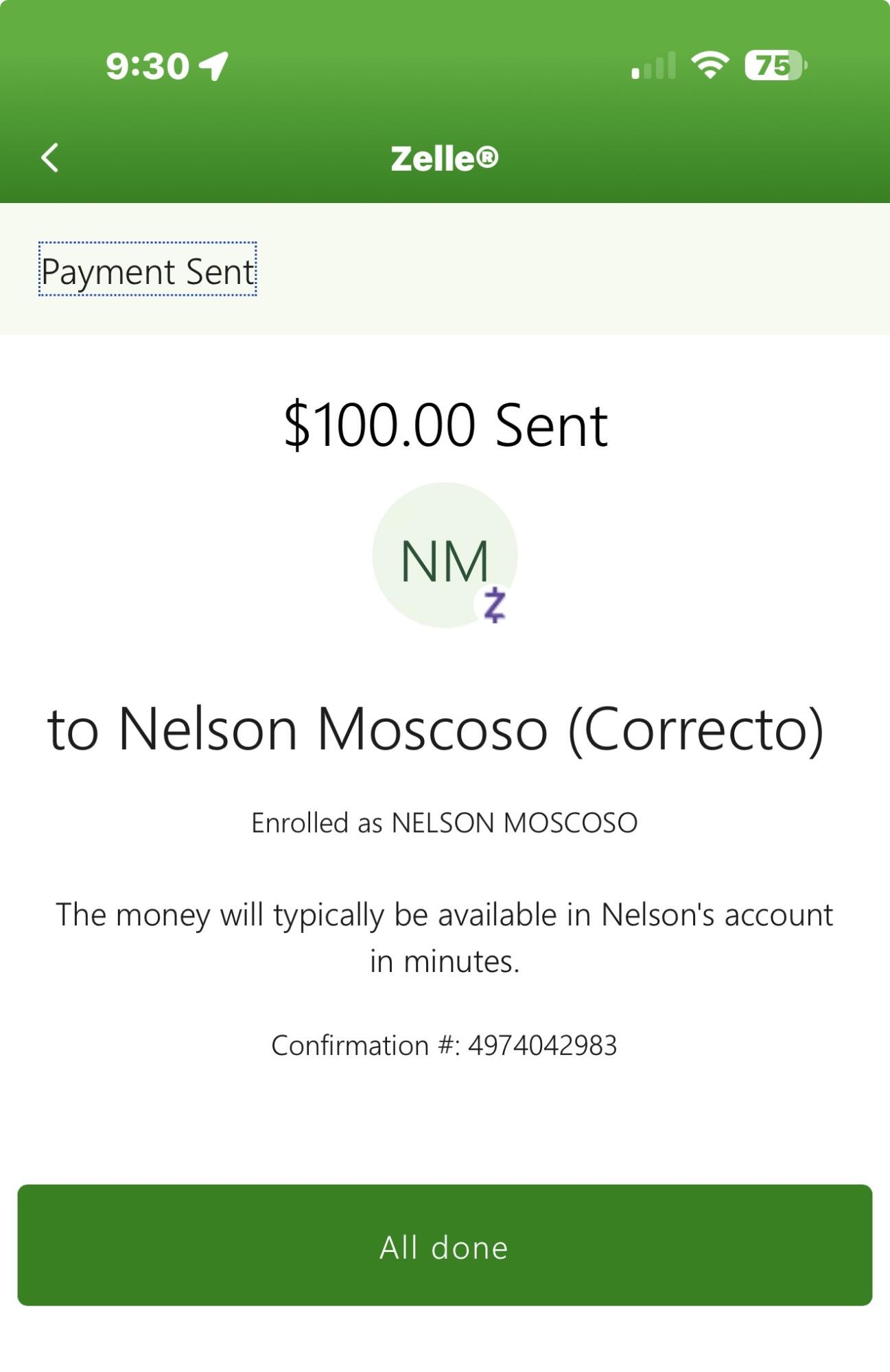Viewport: 890px width, 1372px height.
Task: Tap confirmation number 4974042983
Action: 543,1045
